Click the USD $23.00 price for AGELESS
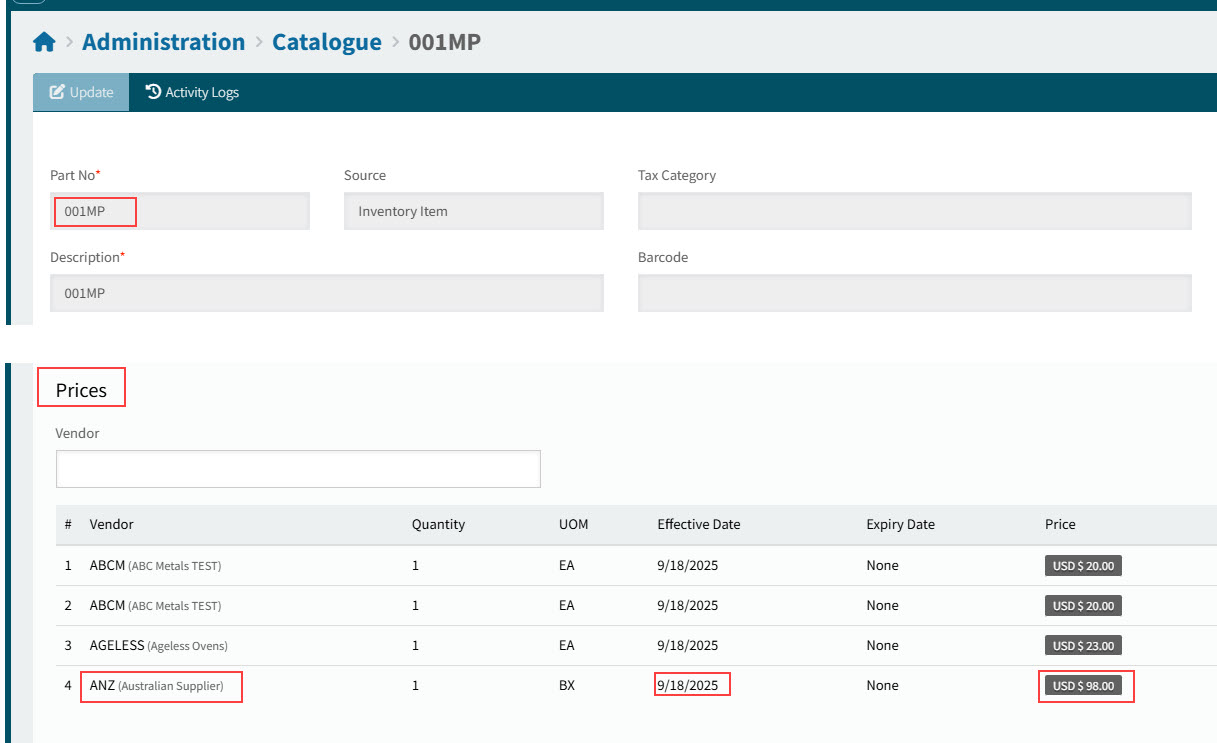The height and width of the screenshot is (743, 1217). coord(1083,645)
